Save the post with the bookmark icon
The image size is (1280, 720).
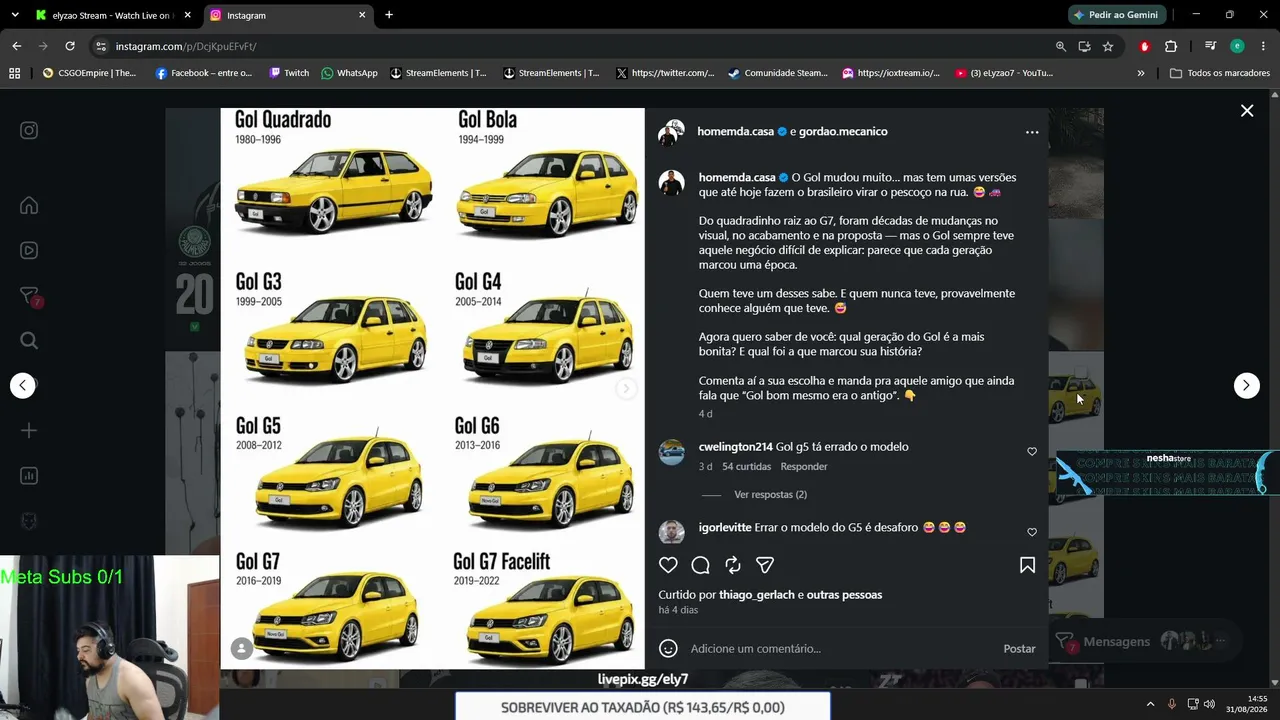(x=1027, y=565)
